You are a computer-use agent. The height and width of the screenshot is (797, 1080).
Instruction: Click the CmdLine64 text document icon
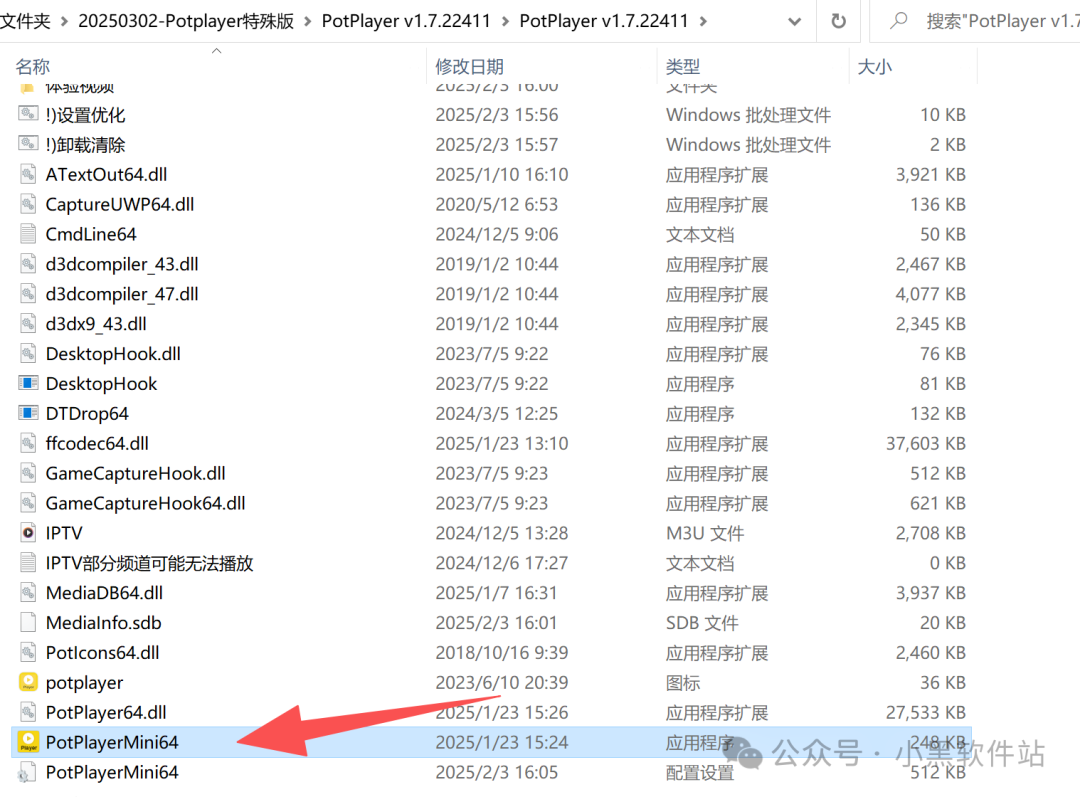tap(28, 234)
